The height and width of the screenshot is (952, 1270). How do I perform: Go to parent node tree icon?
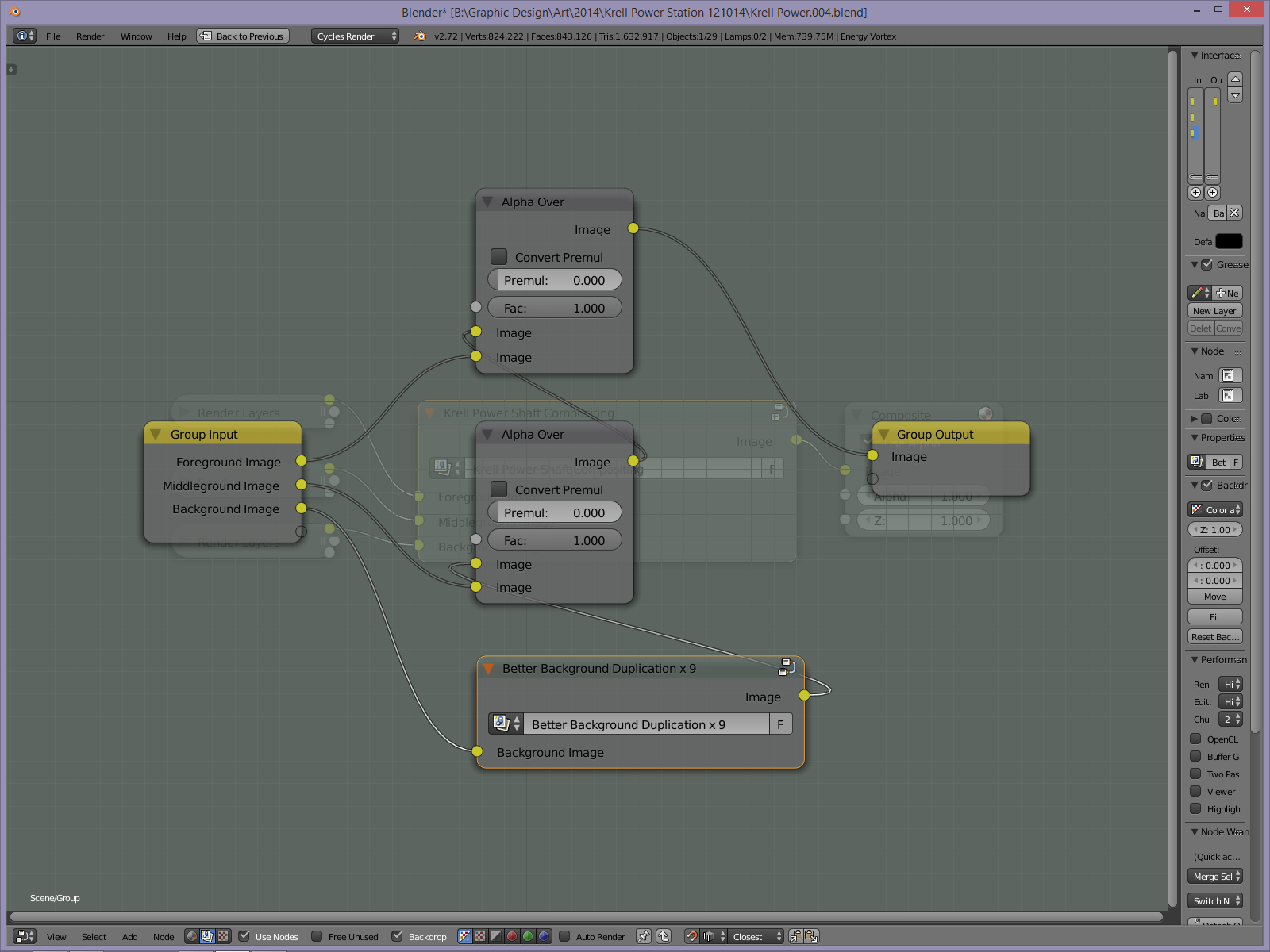pos(664,936)
